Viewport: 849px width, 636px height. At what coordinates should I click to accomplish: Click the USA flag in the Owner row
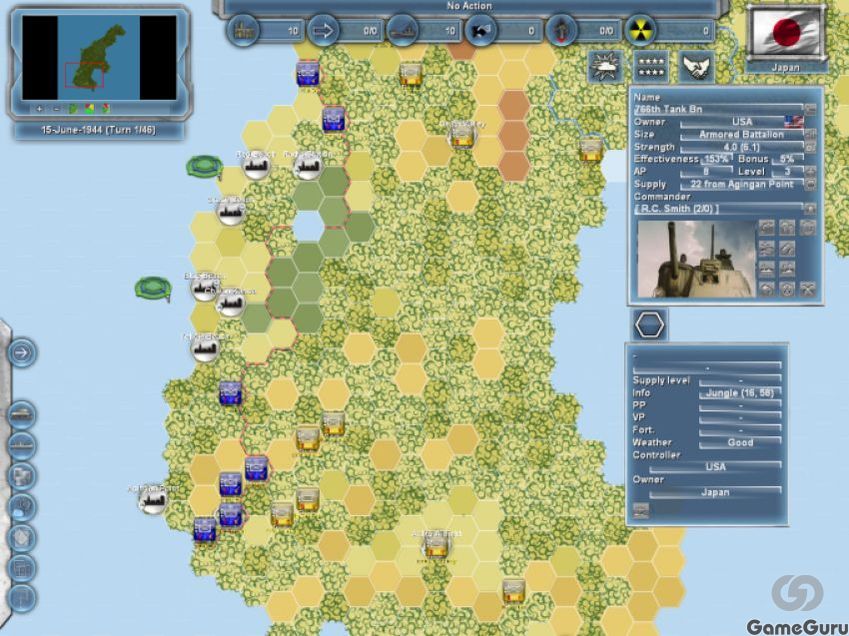793,122
